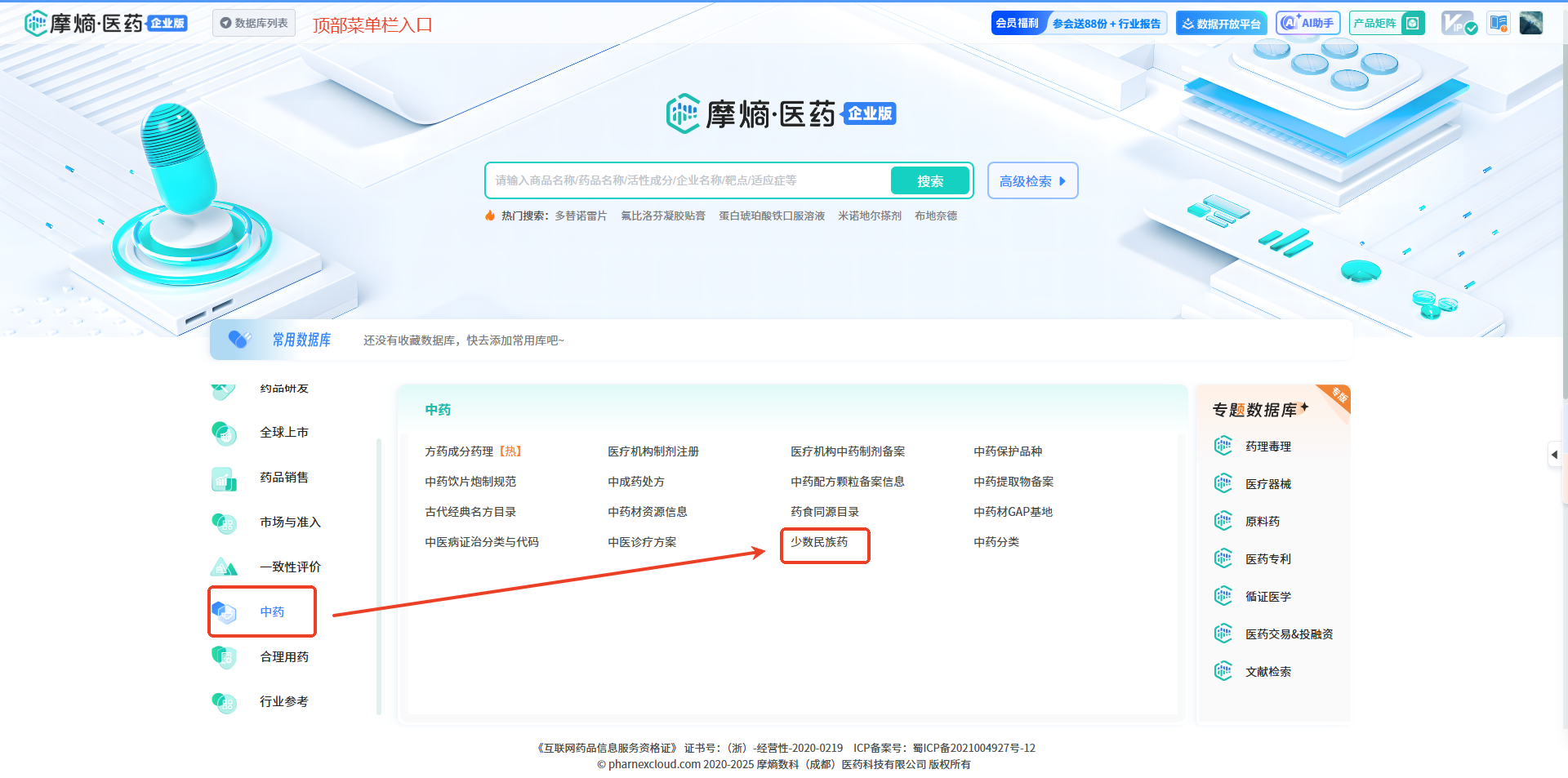The image size is (1568, 778).
Task: Switch to 合理用药 category label
Action: [284, 656]
